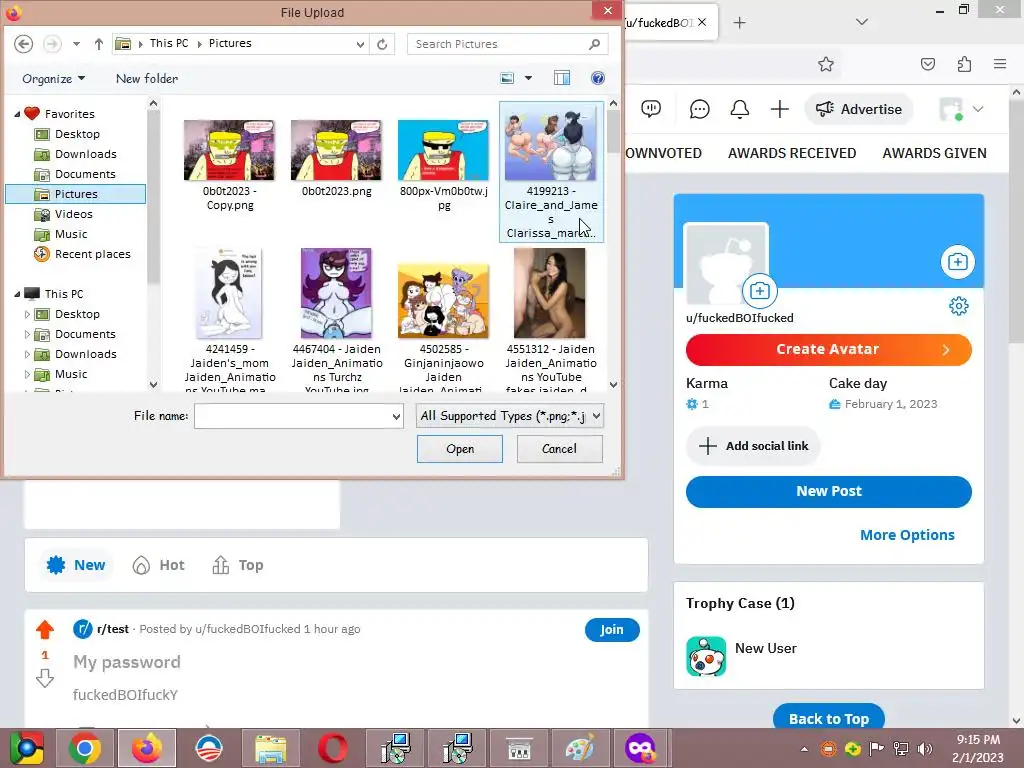Image resolution: width=1024 pixels, height=768 pixels.
Task: Open File Explorer from the taskbar
Action: (270, 748)
